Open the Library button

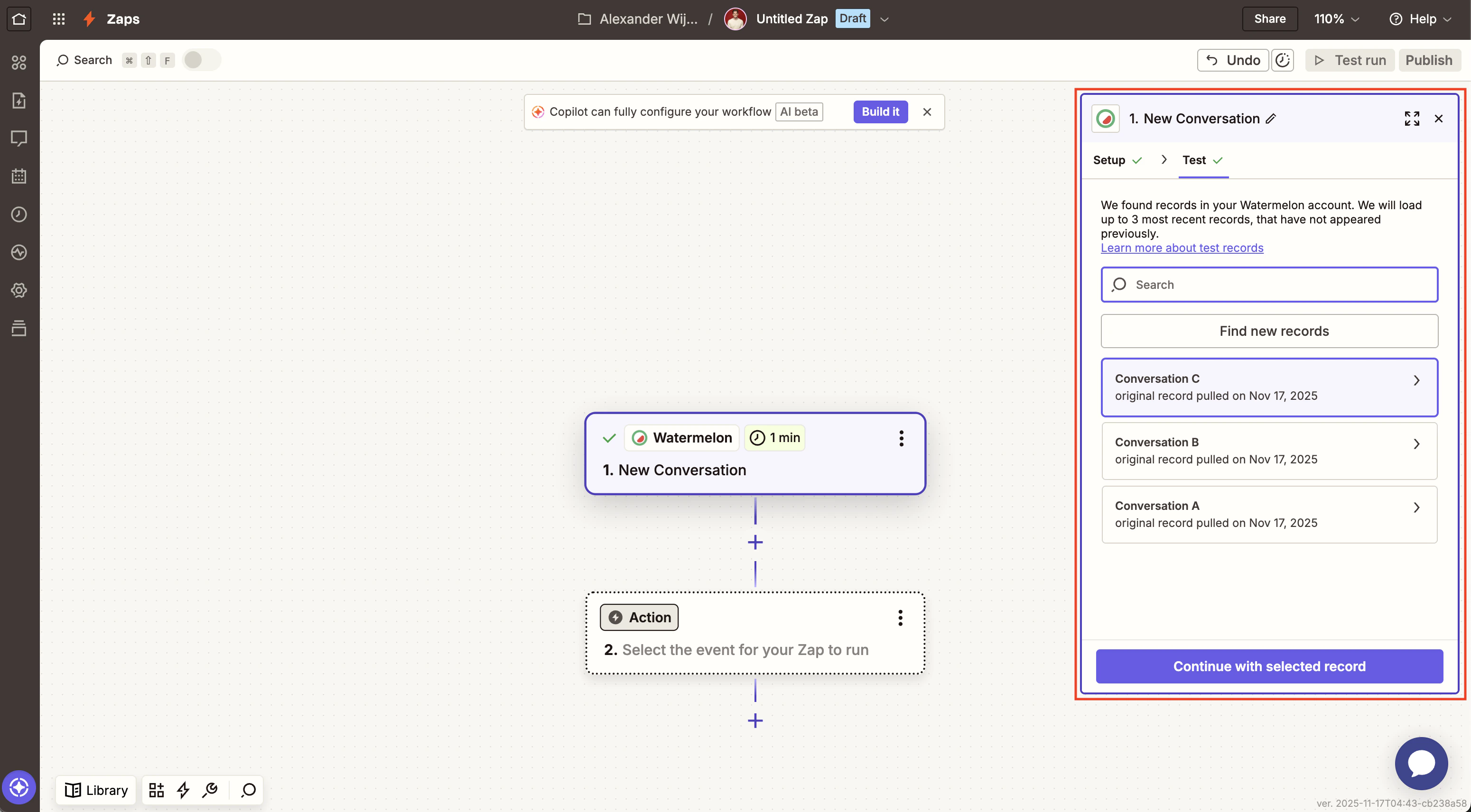pos(96,790)
